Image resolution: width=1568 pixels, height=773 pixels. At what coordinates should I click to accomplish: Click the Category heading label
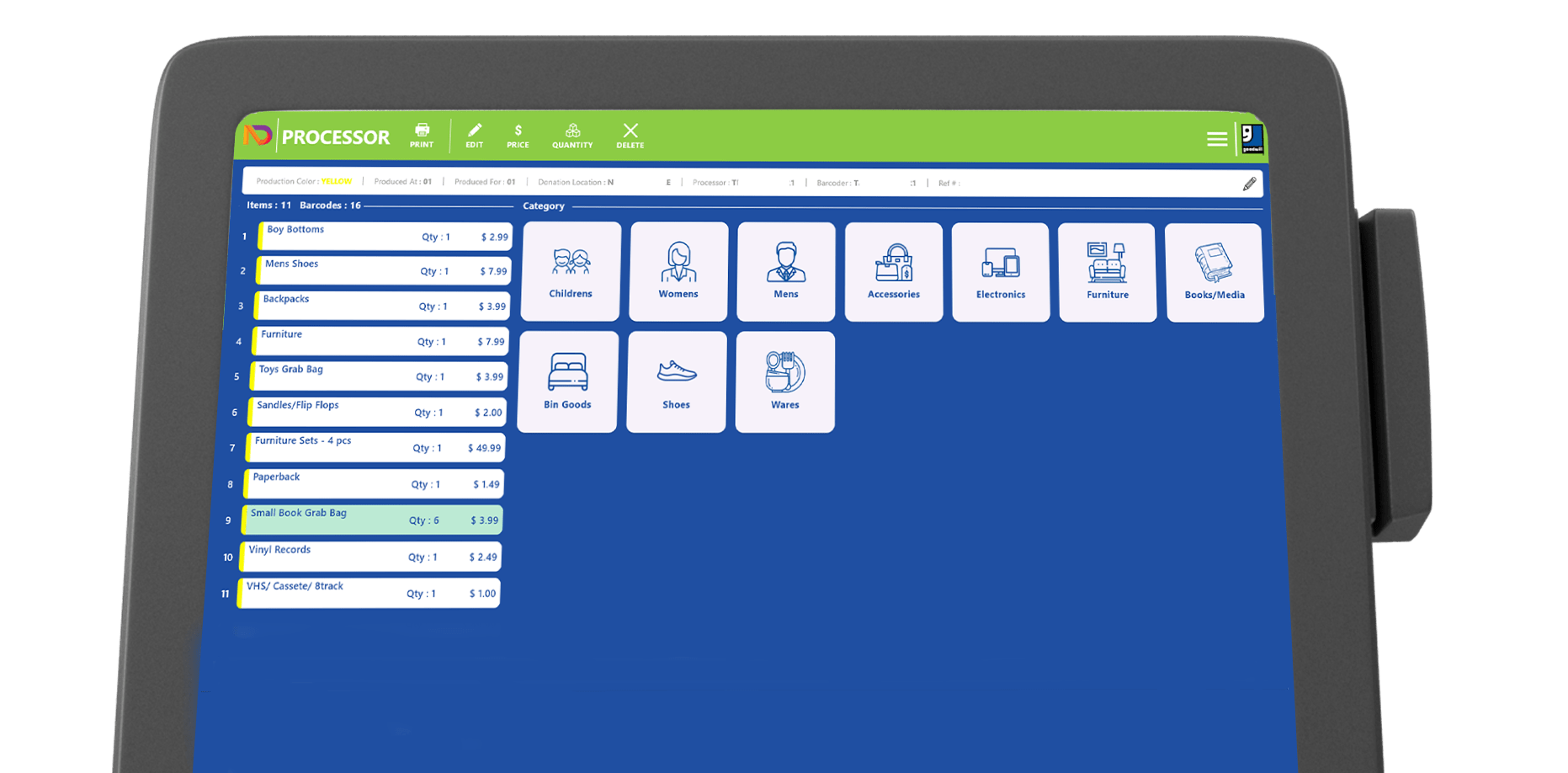click(x=543, y=205)
